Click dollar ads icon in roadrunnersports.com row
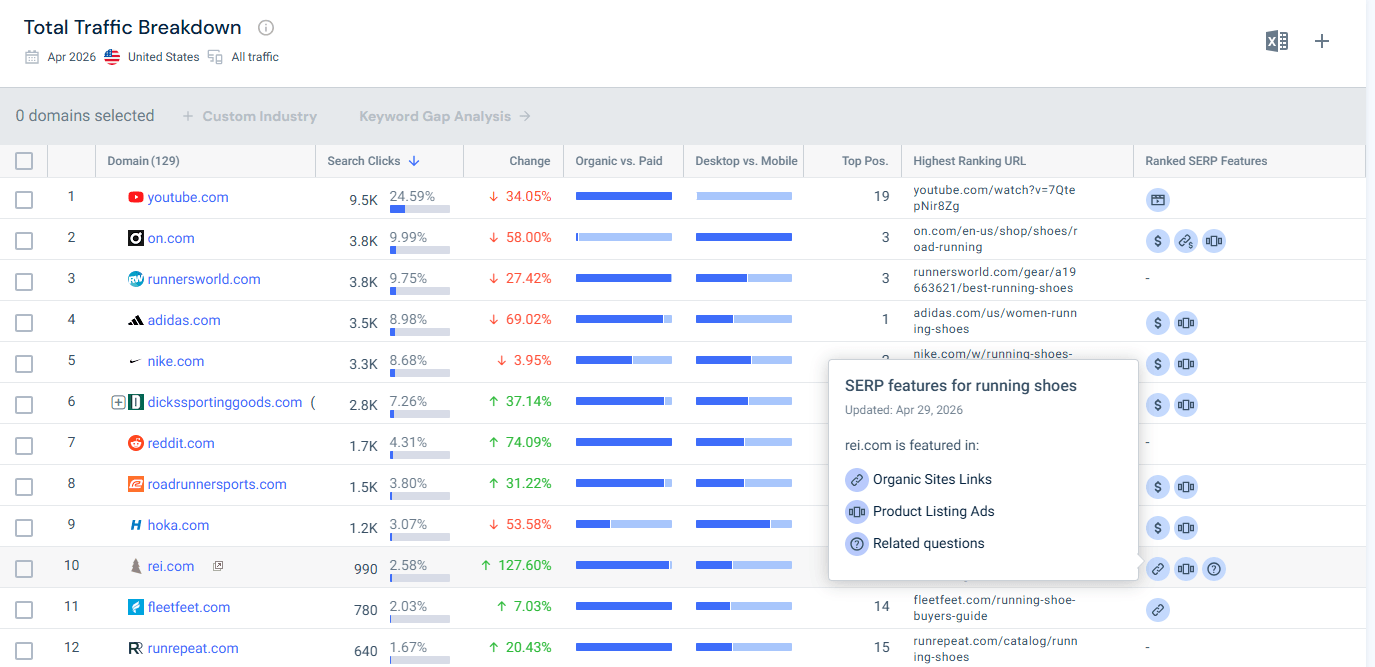 1158,487
